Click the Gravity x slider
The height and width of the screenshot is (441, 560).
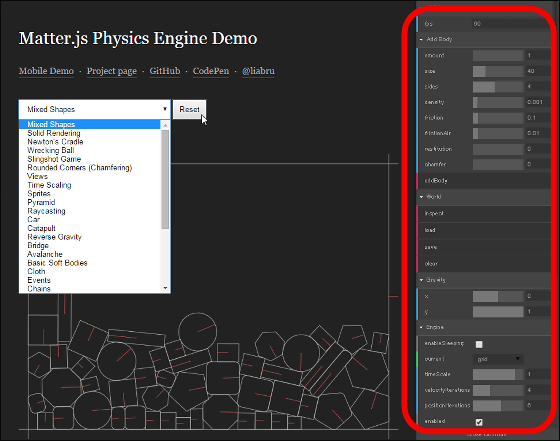(498, 296)
